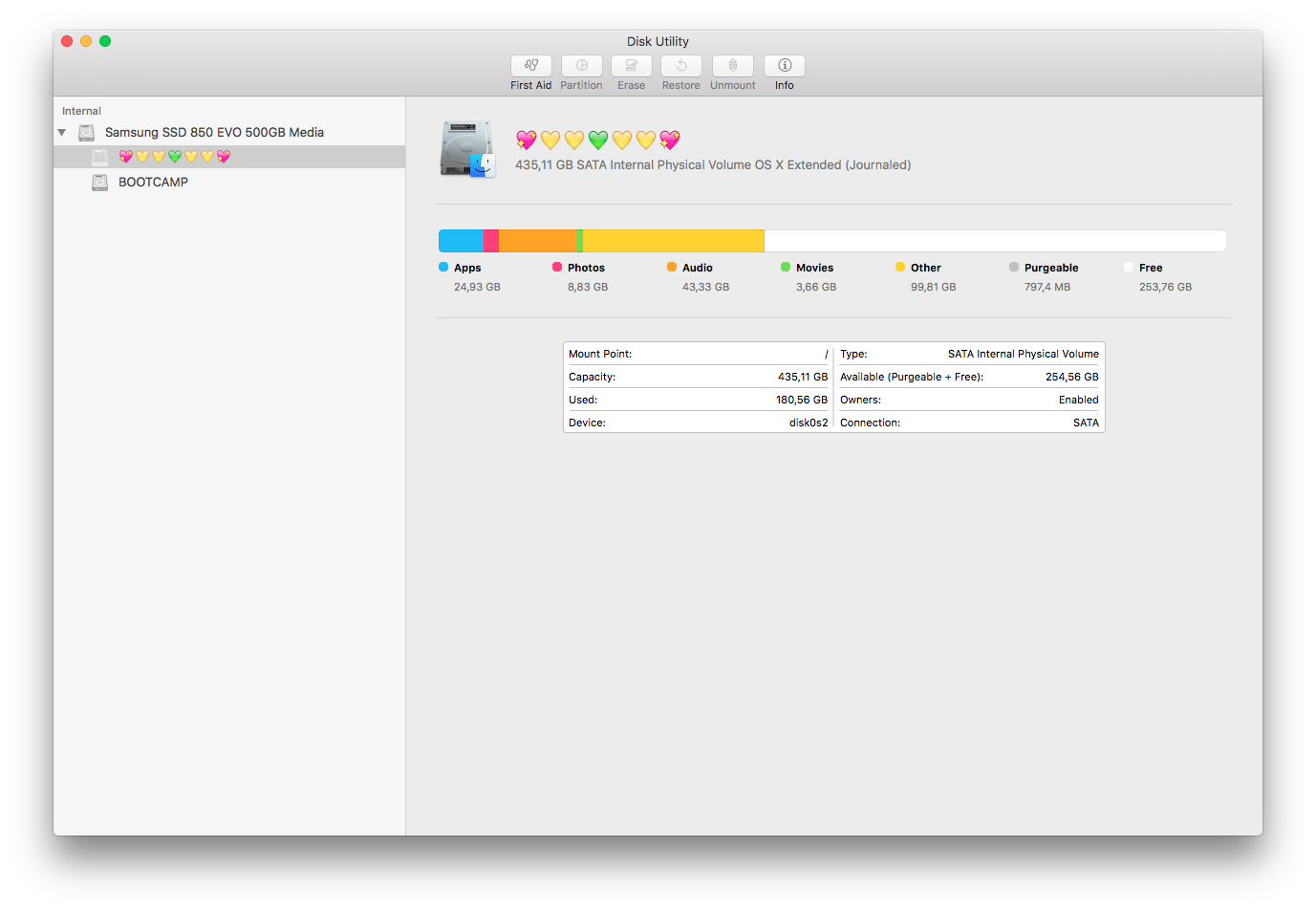
Task: Click the Apps legend label
Action: point(467,268)
